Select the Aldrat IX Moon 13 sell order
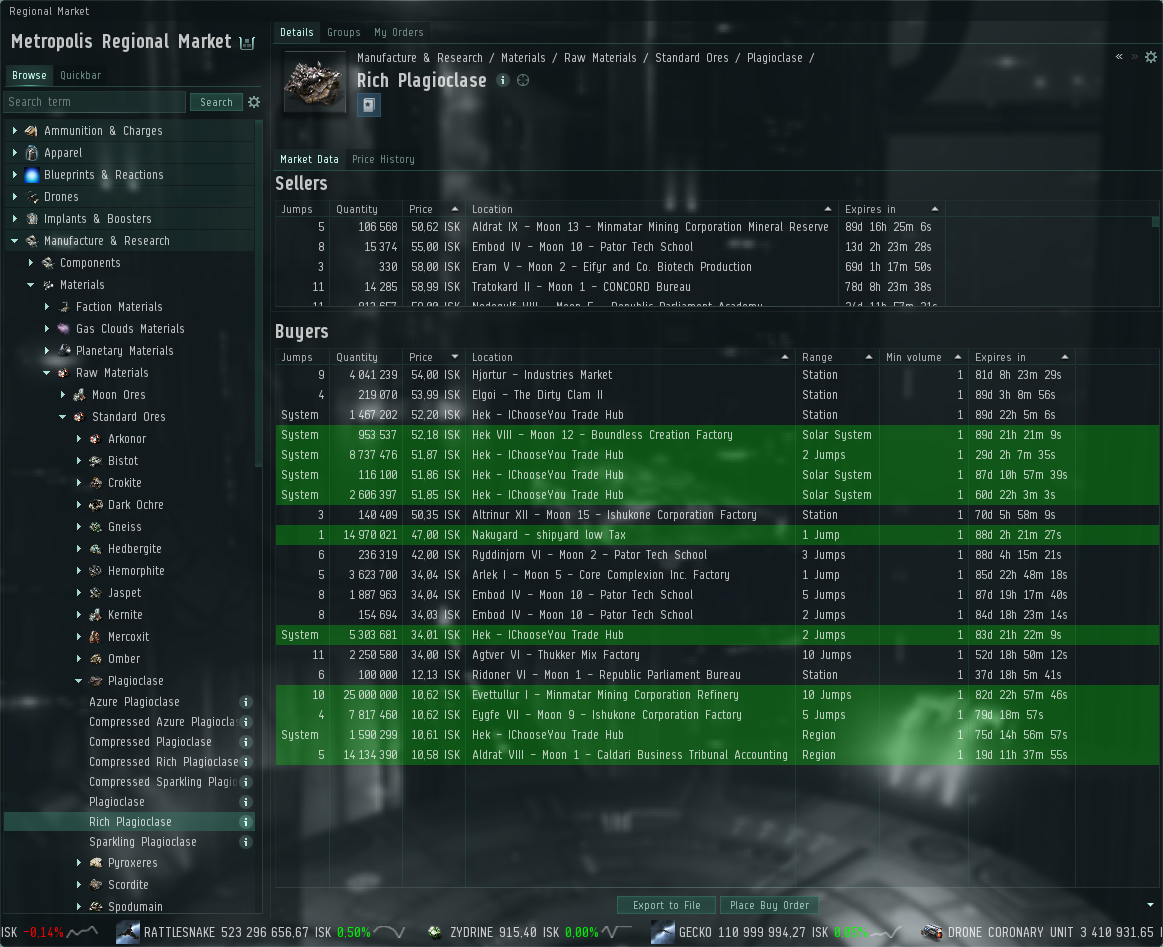The height and width of the screenshot is (947, 1163). (716, 227)
